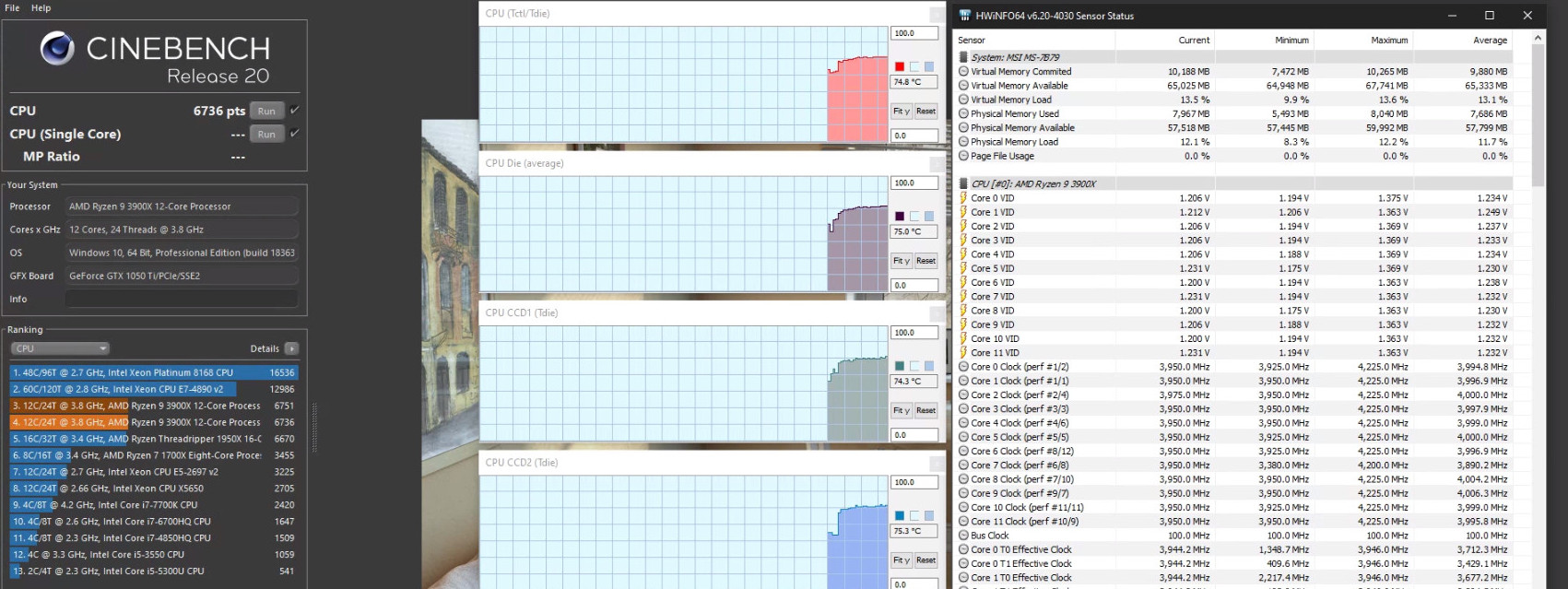Click the Virtual Memory Load row icon
1568x589 pixels.
point(963,100)
